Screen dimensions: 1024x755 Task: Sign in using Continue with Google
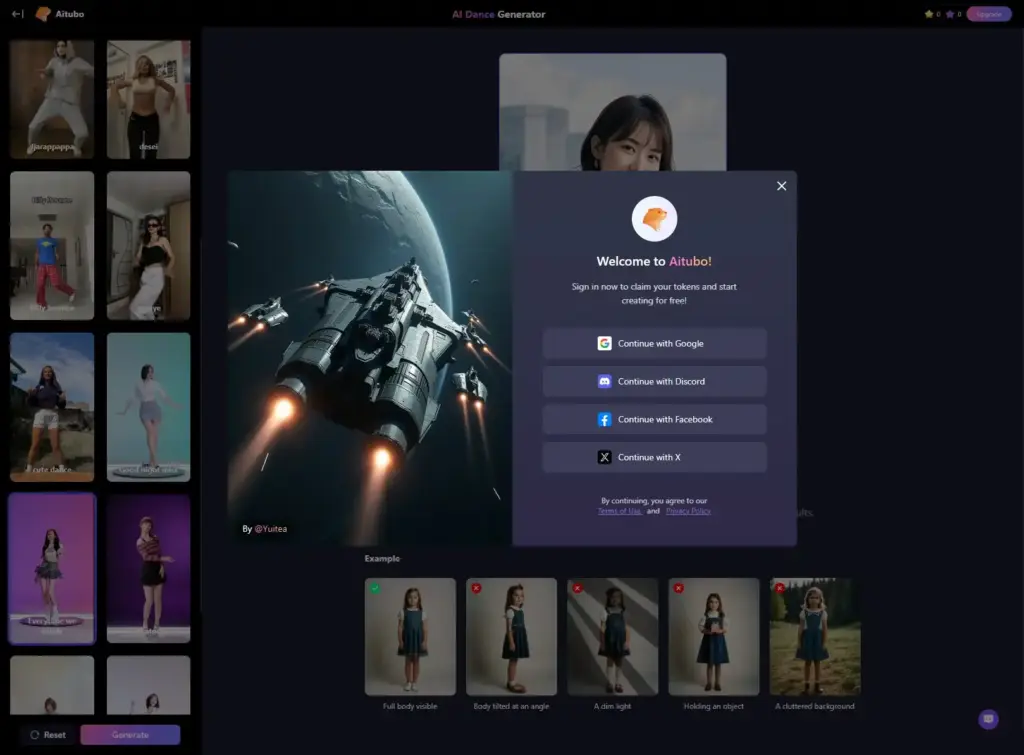point(654,344)
